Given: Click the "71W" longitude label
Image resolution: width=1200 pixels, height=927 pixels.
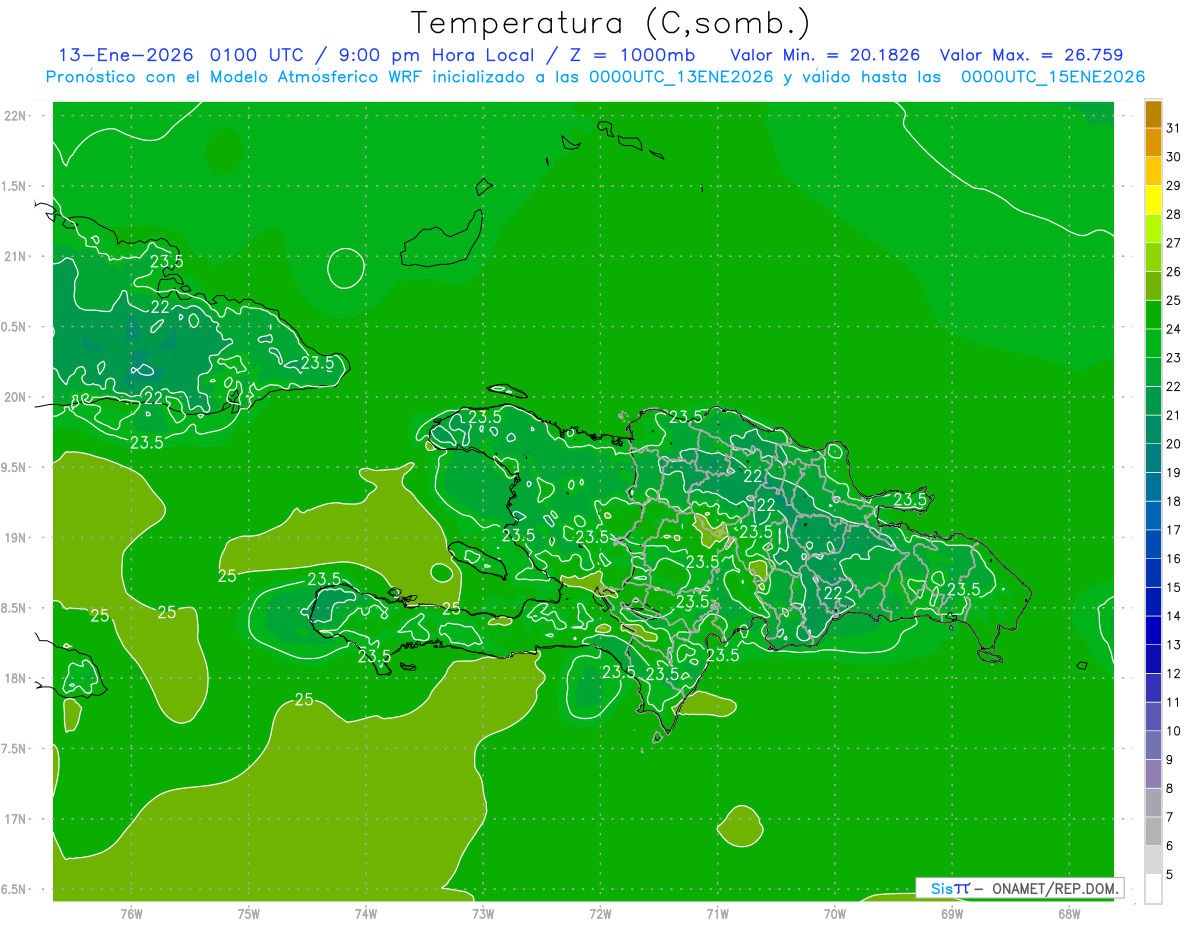Looking at the screenshot, I should point(717,914).
